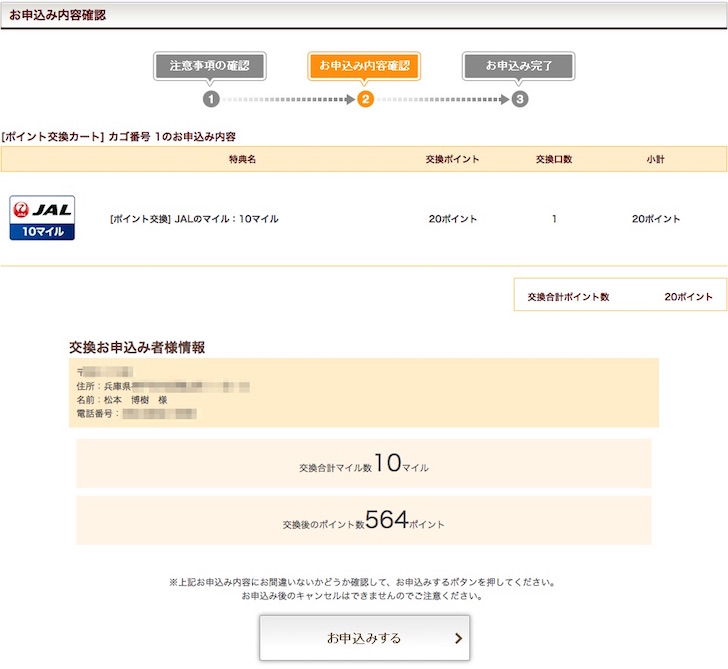Select the お申込み完了 step label

tap(519, 66)
